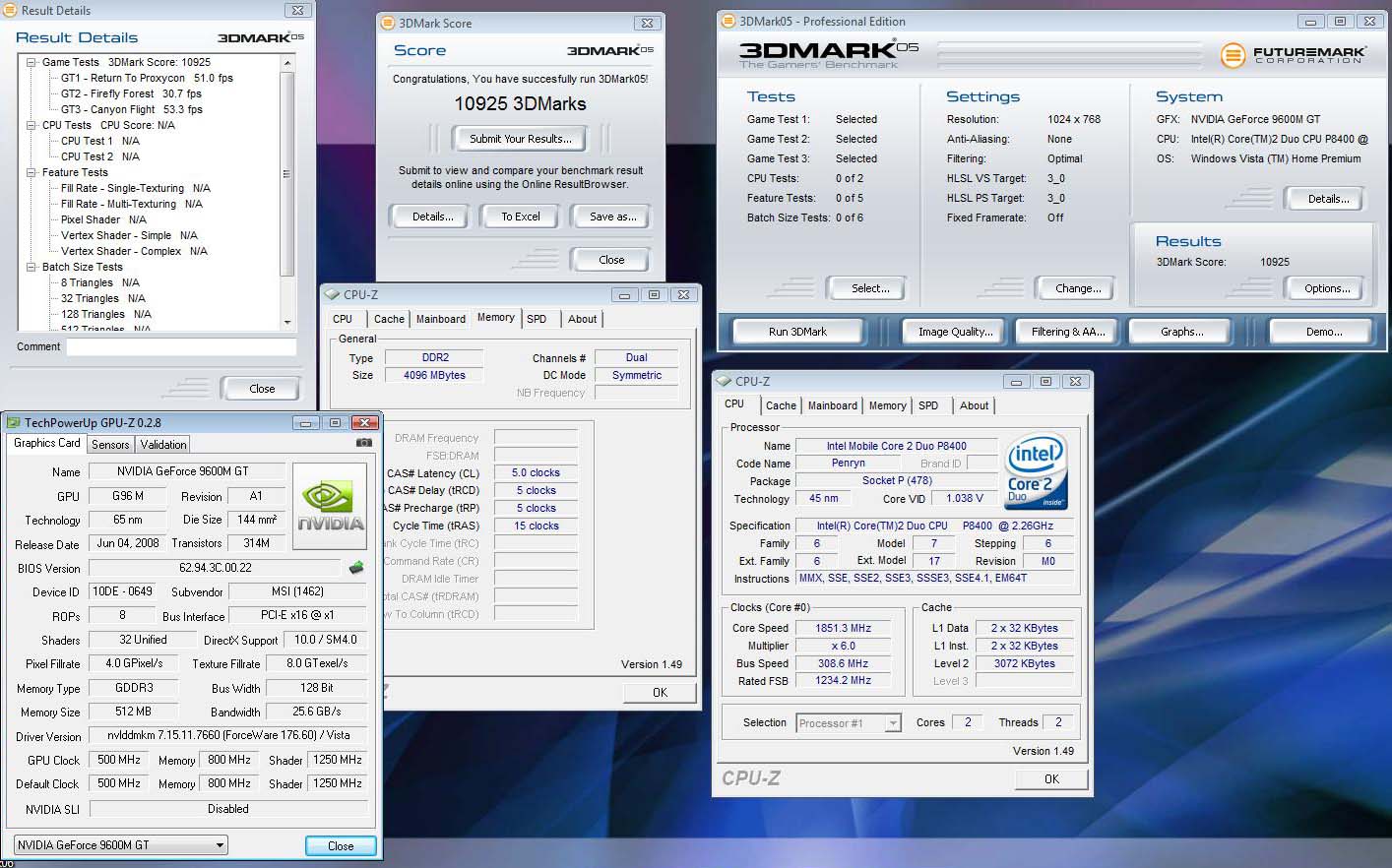The height and width of the screenshot is (868, 1392).
Task: Click the Intel Core 2 Duo logo in CPU-Z
Action: 1036,472
